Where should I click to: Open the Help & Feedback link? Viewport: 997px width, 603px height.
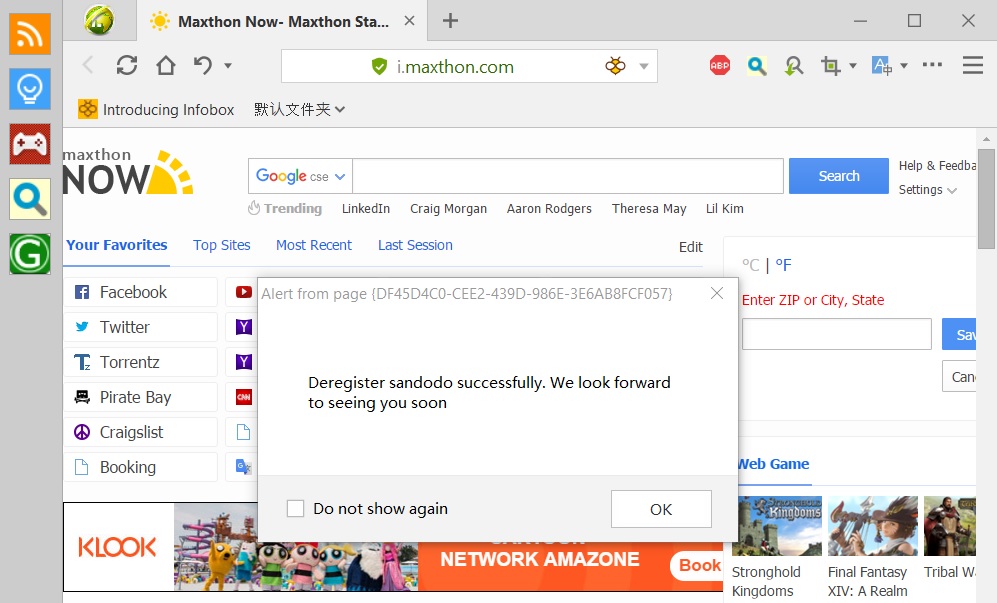click(937, 165)
